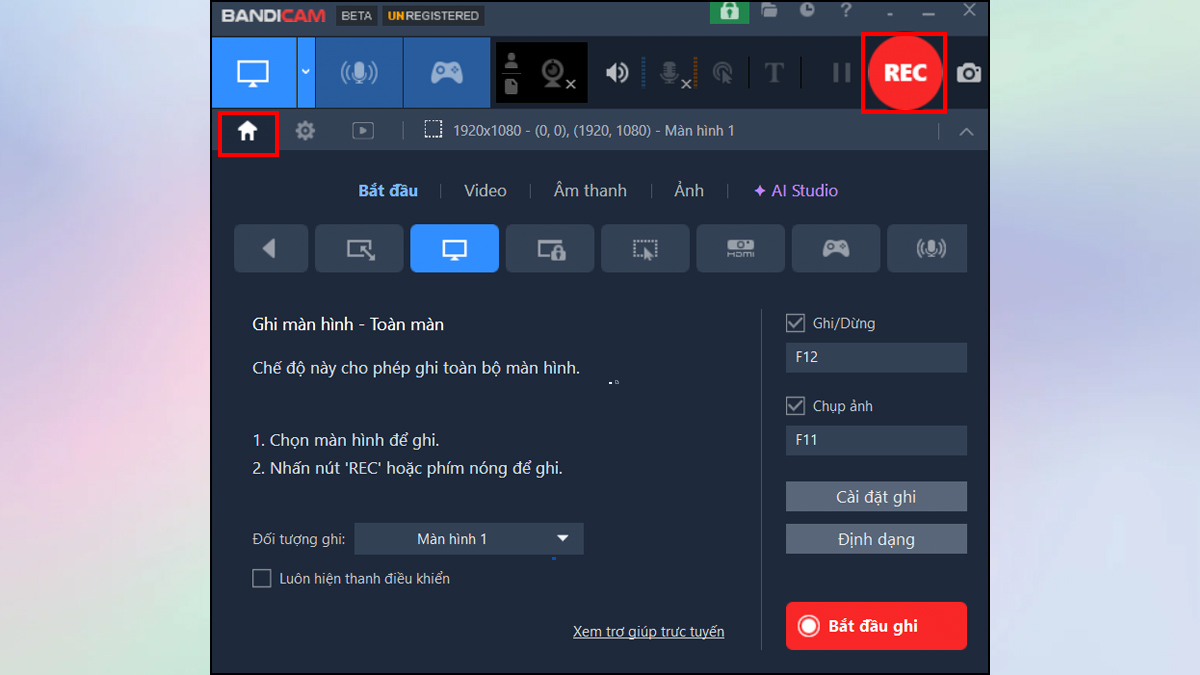Image resolution: width=1200 pixels, height=675 pixels.
Task: Switch to game recording mode in top bar
Action: pyautogui.click(x=446, y=73)
